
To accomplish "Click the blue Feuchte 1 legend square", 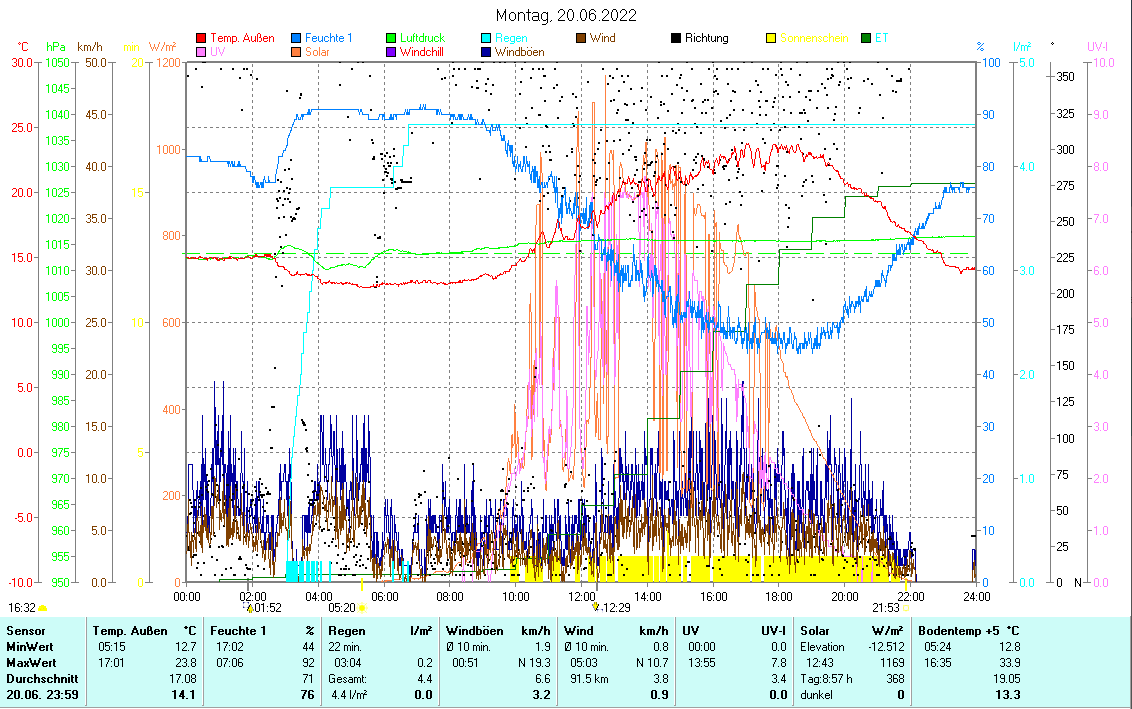I will tap(297, 39).
